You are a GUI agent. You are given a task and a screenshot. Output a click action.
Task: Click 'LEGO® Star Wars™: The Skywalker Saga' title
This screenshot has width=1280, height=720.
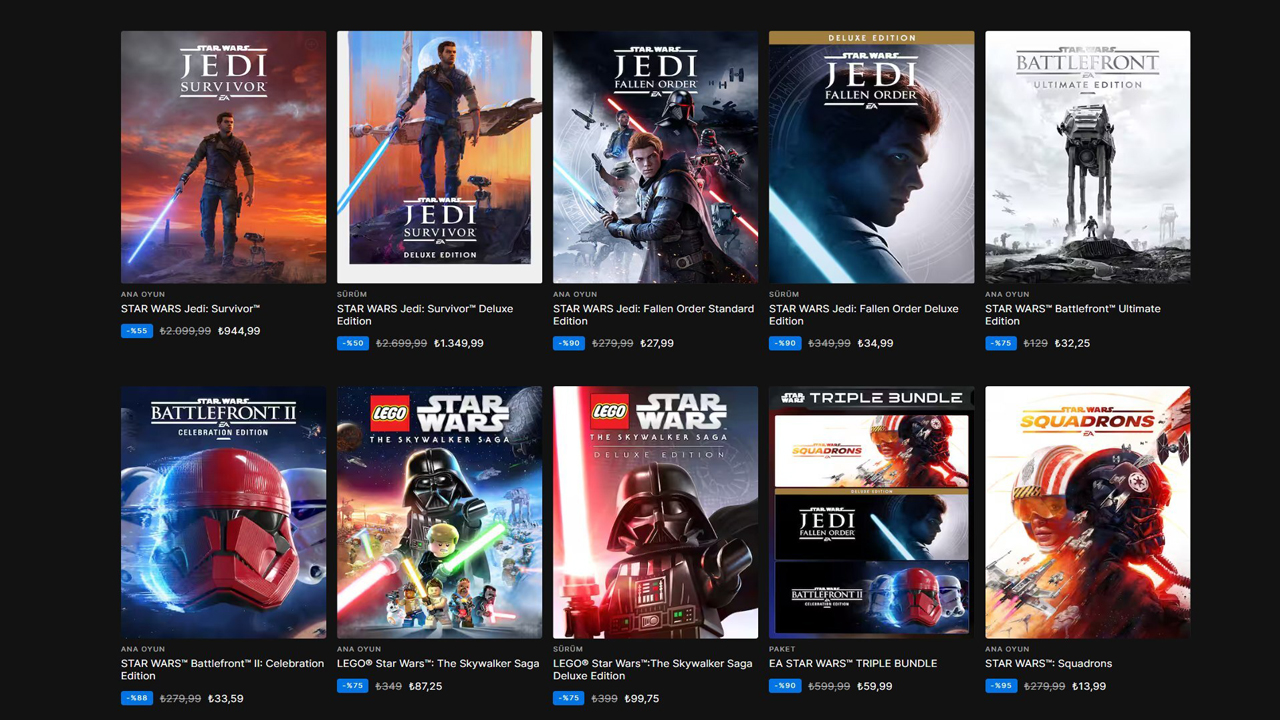coord(438,664)
